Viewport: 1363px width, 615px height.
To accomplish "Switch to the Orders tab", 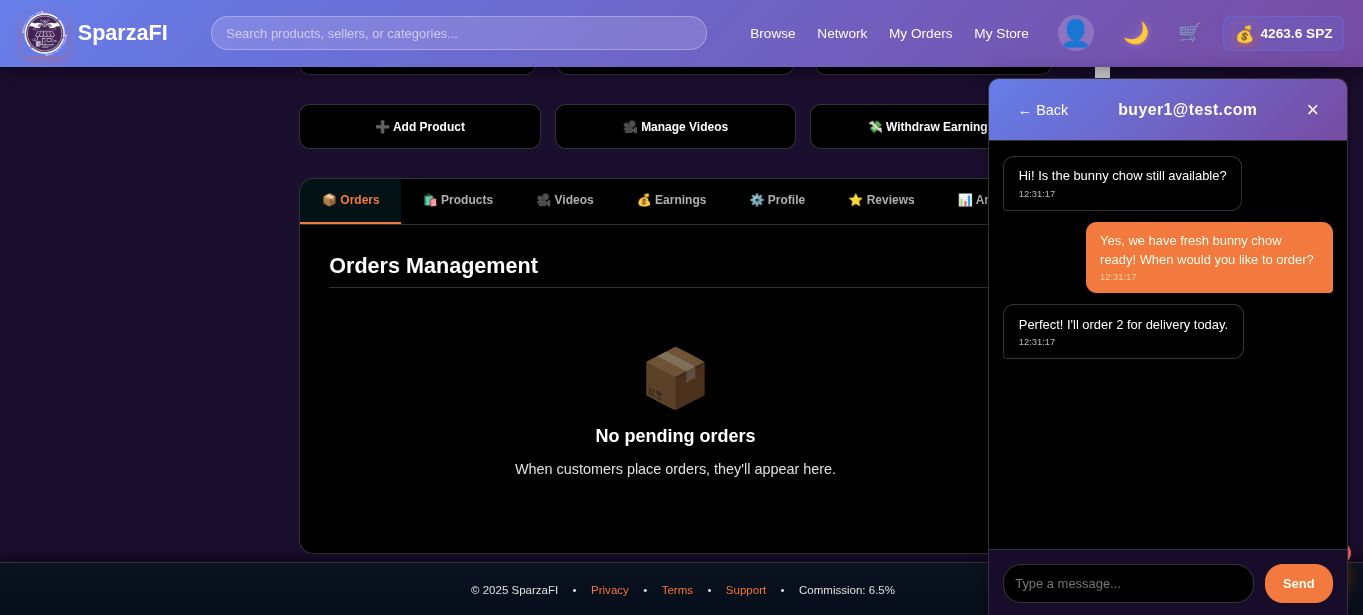I will (350, 200).
